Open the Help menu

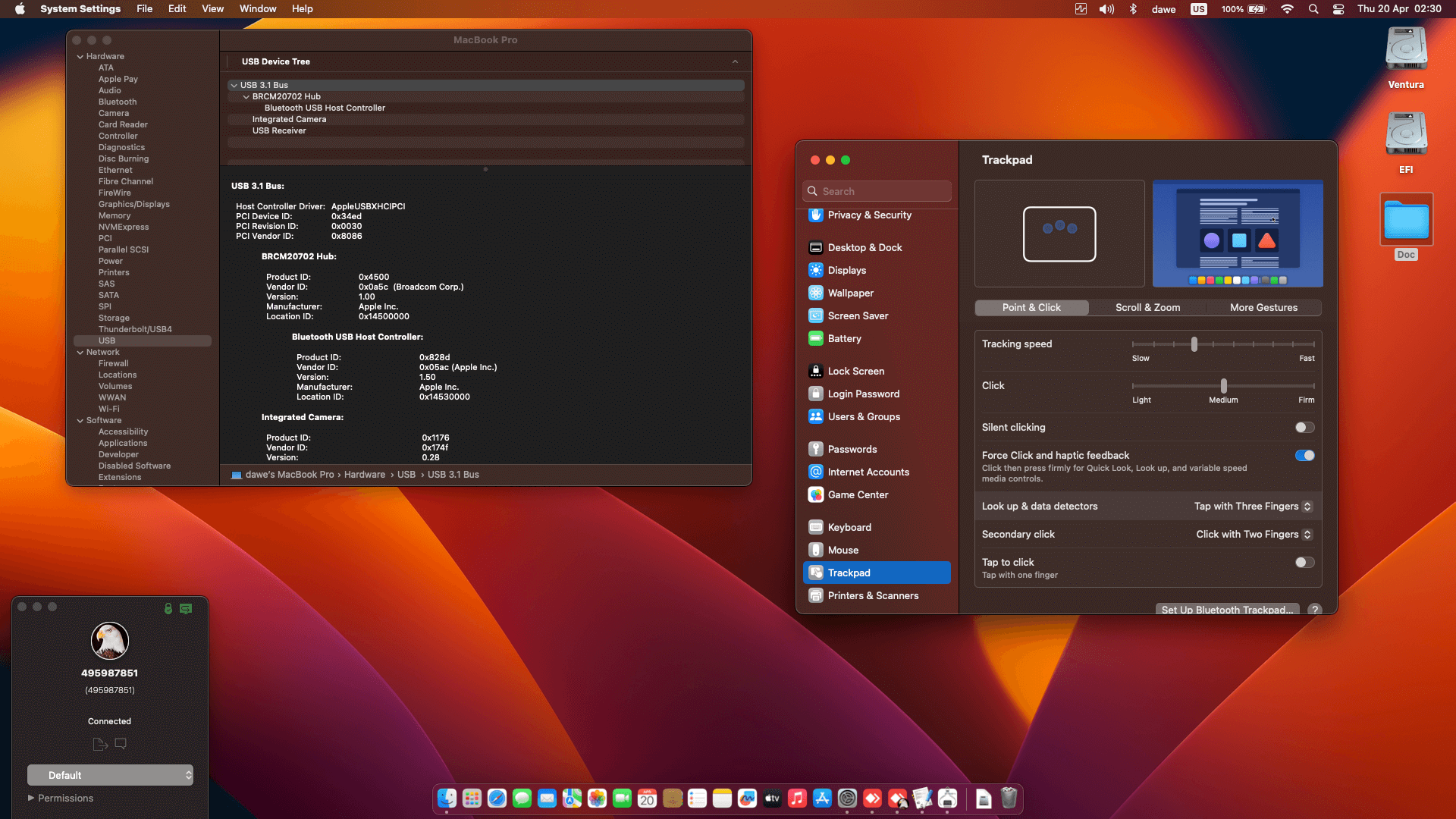[302, 9]
